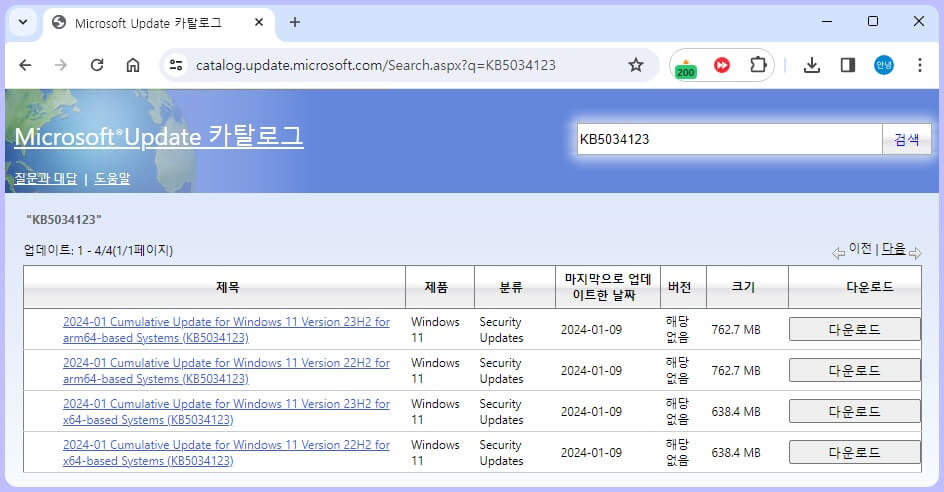
Task: Open the Extensions puzzle piece menu
Action: (758, 64)
